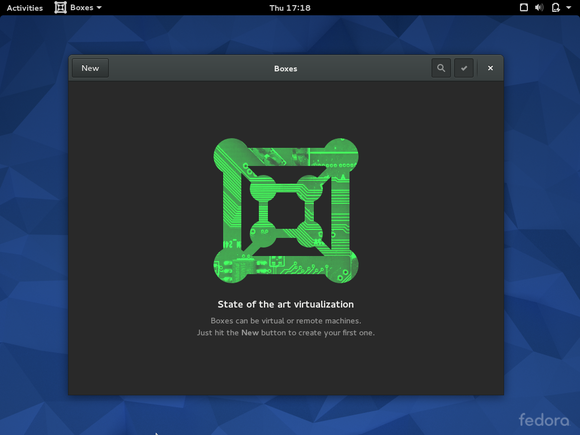This screenshot has height=435, width=580.
Task: Click the power status icon
Action: 556,7
